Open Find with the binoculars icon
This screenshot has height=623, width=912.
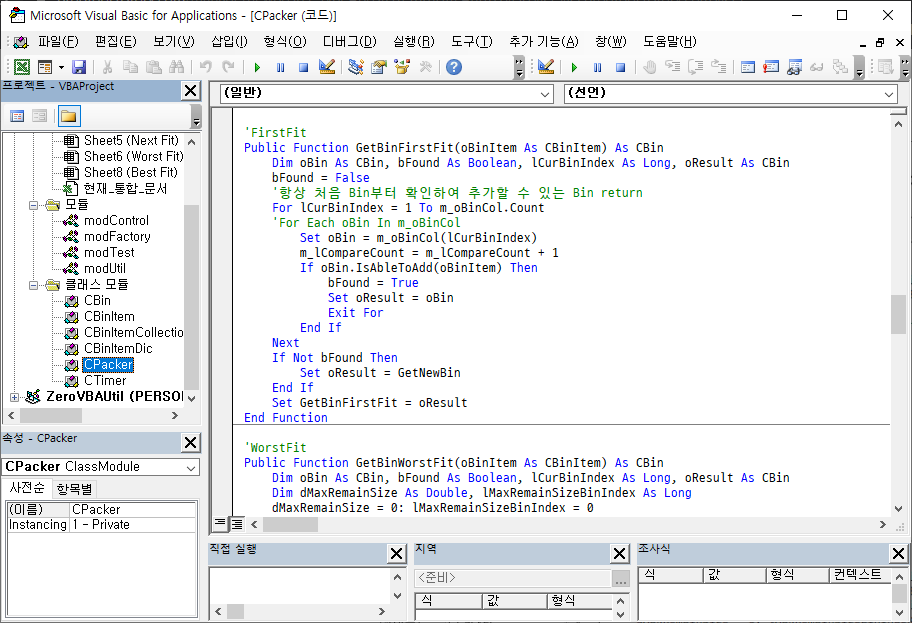click(x=176, y=67)
